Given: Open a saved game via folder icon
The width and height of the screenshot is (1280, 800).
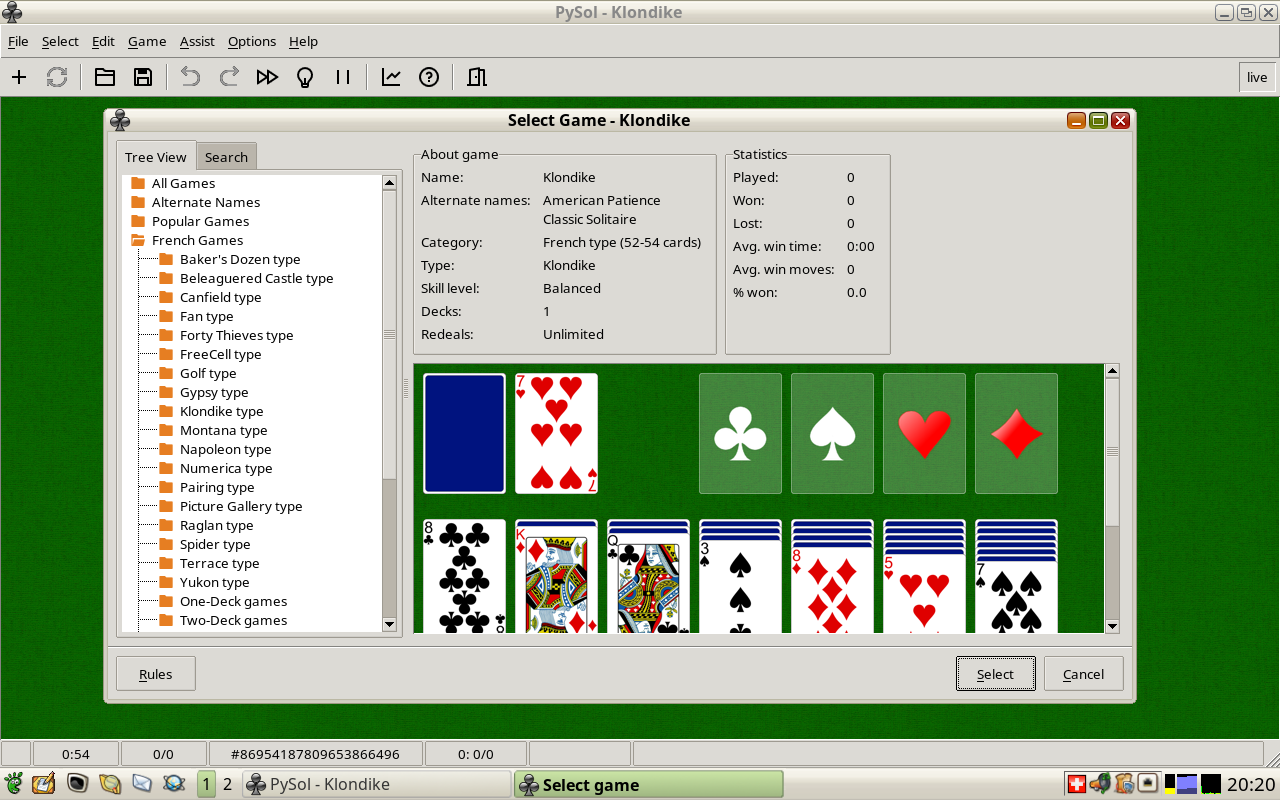Looking at the screenshot, I should click(x=105, y=77).
